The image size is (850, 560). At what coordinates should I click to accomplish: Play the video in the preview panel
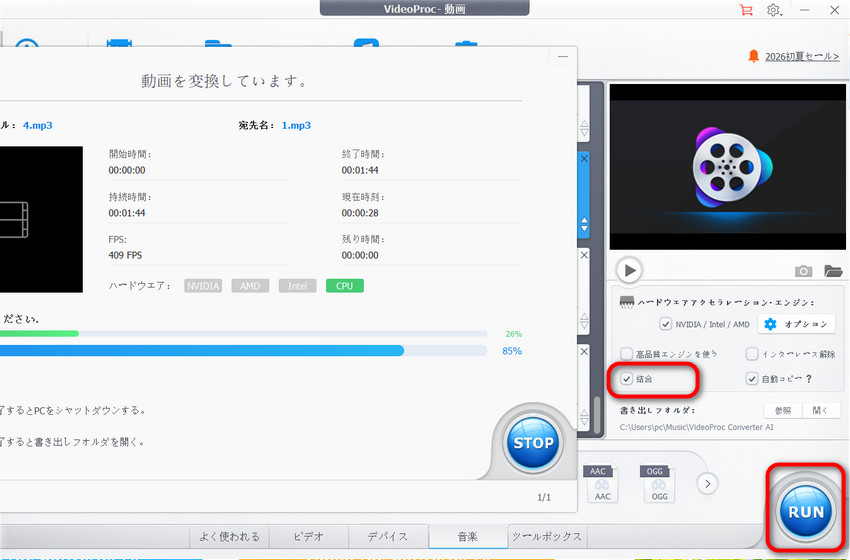click(629, 270)
